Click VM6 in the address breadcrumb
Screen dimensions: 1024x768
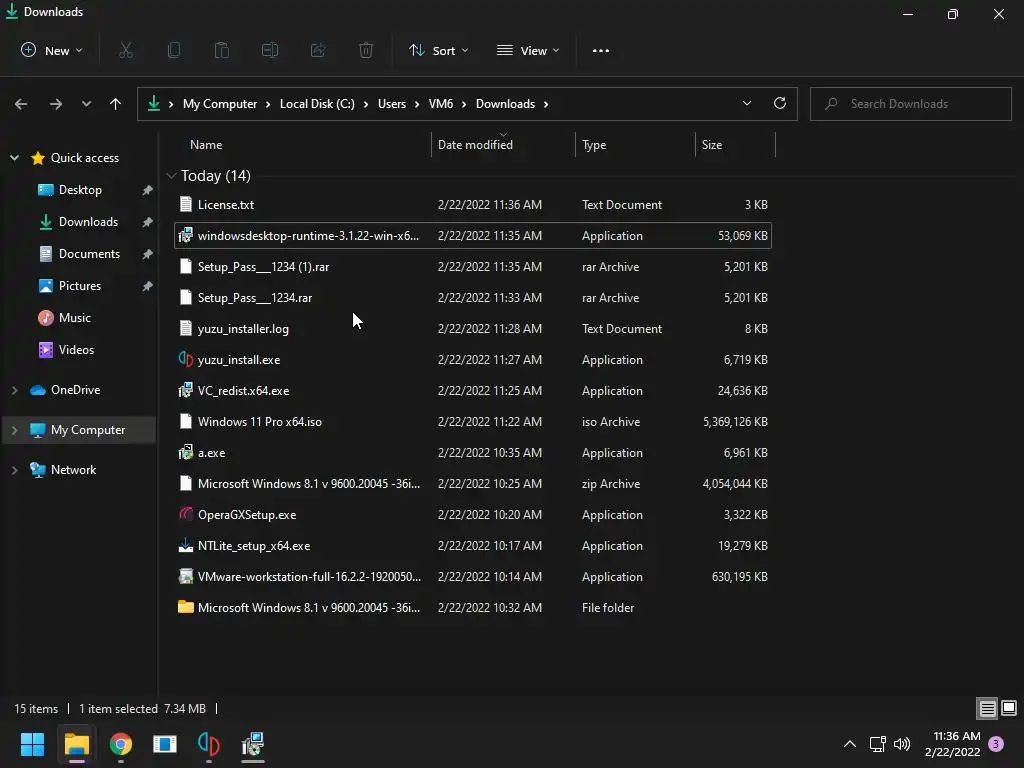coord(441,104)
